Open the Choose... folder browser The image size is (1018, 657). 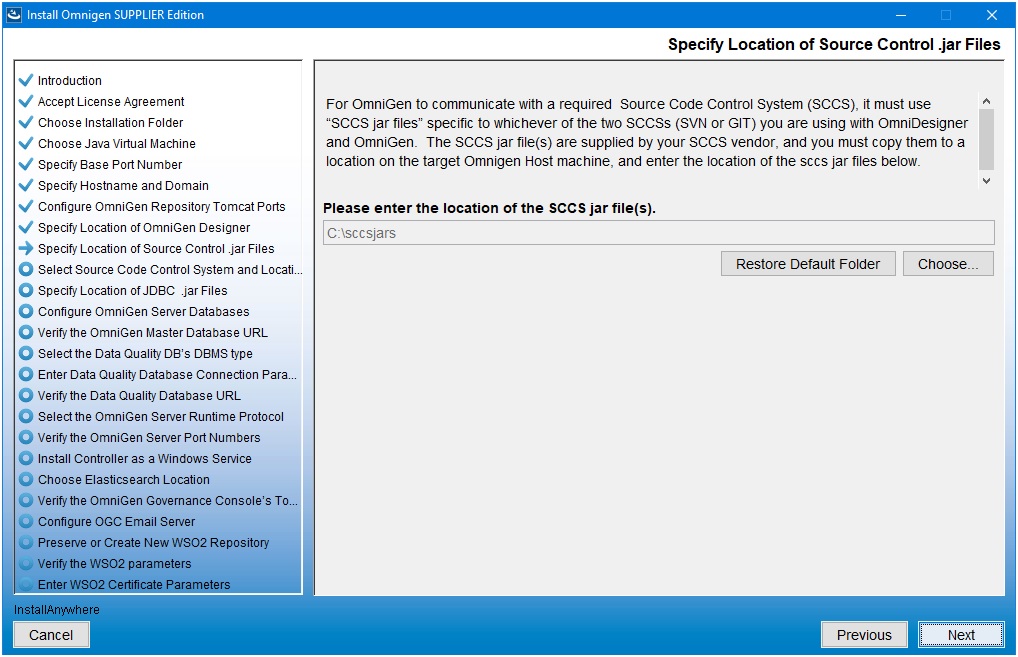(948, 264)
